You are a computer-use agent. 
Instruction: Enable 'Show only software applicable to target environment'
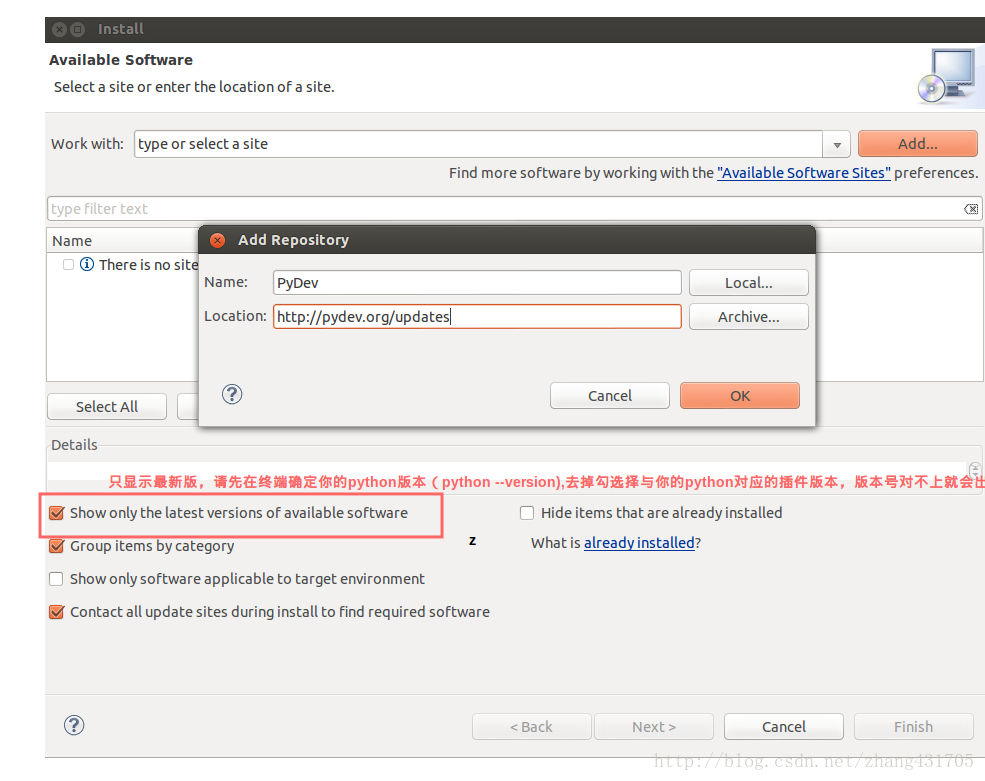coord(57,579)
